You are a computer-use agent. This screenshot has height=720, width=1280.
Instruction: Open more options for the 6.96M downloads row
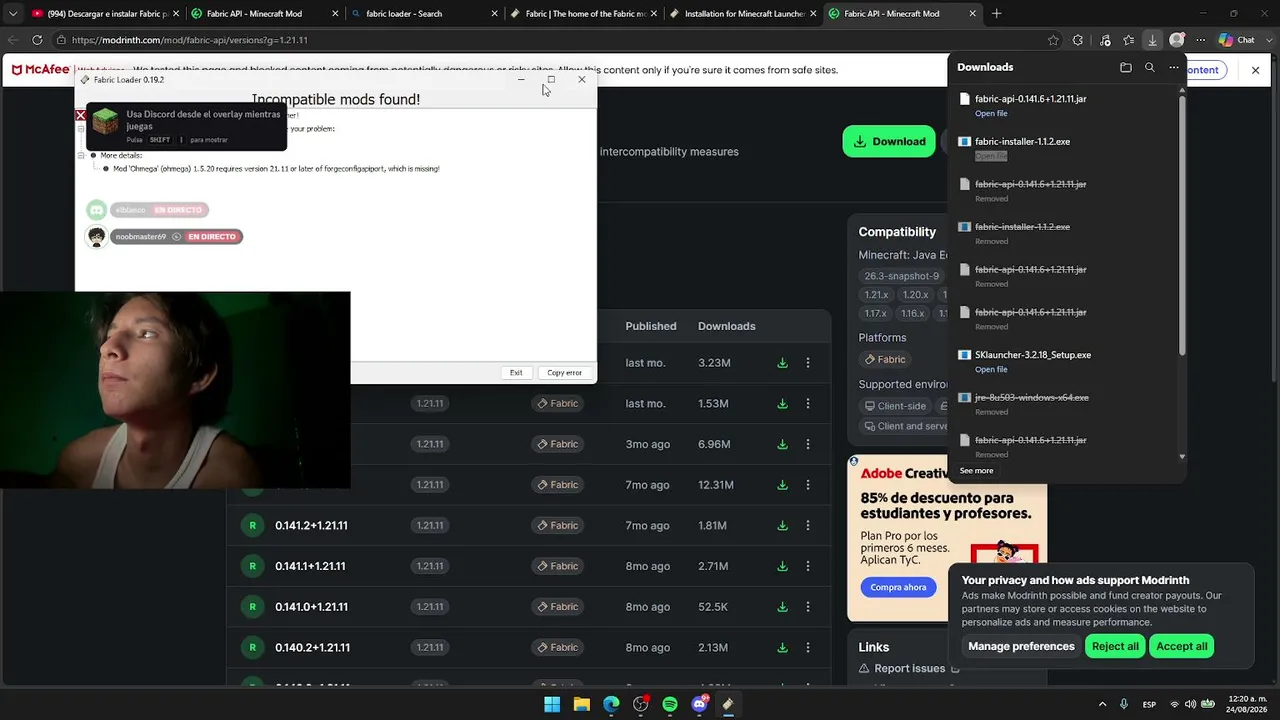pos(808,444)
